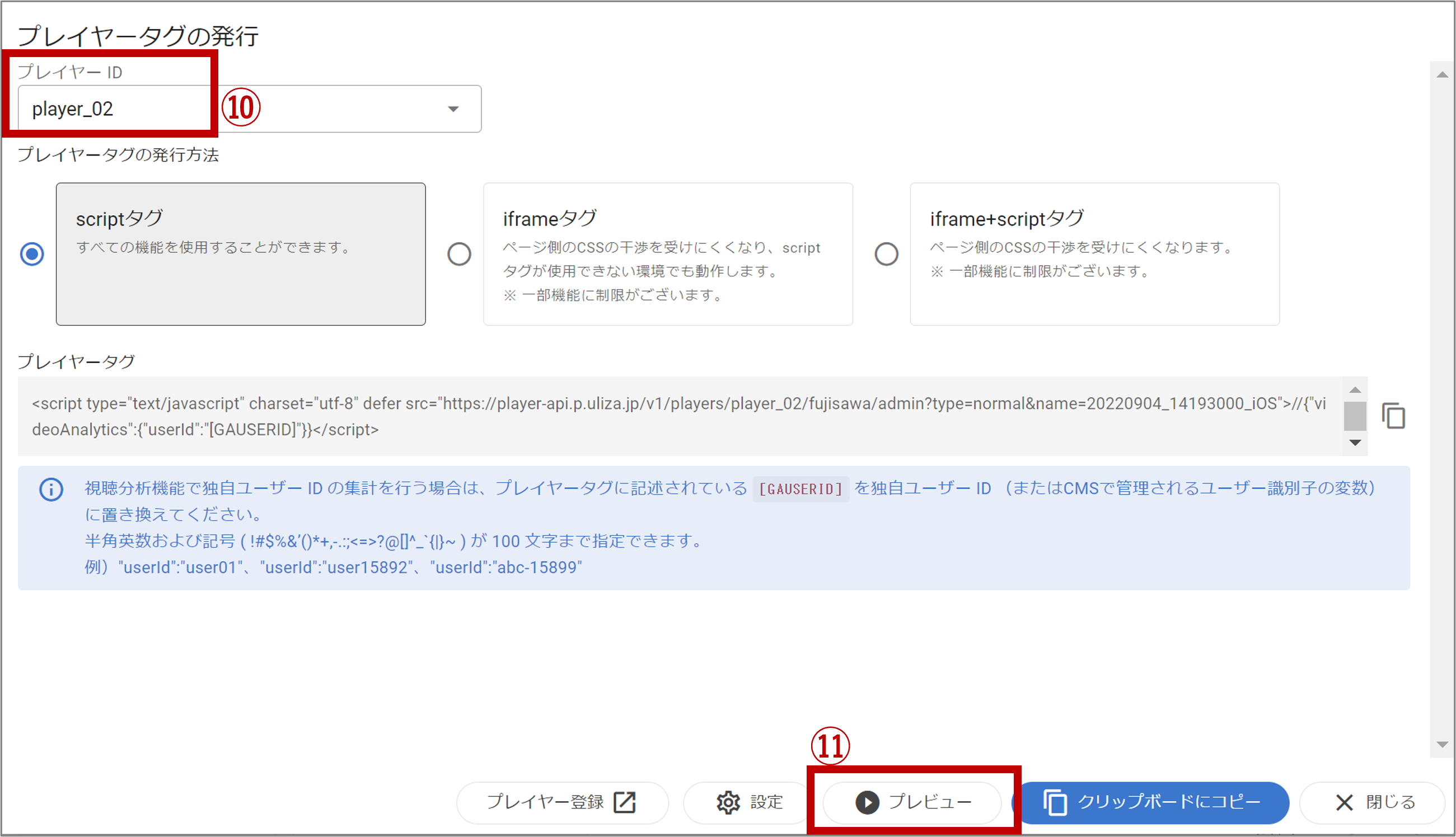1456x837 pixels.
Task: Choose the iframe+script tag option card
Action: click(x=1094, y=254)
